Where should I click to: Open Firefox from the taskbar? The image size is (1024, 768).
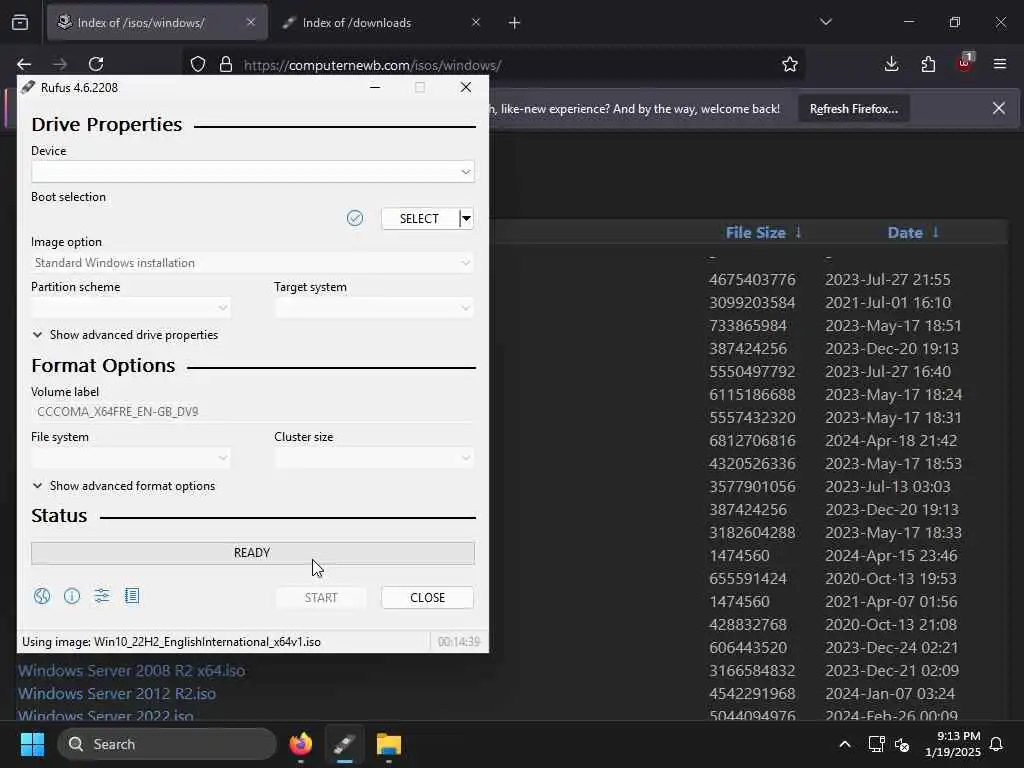point(301,744)
